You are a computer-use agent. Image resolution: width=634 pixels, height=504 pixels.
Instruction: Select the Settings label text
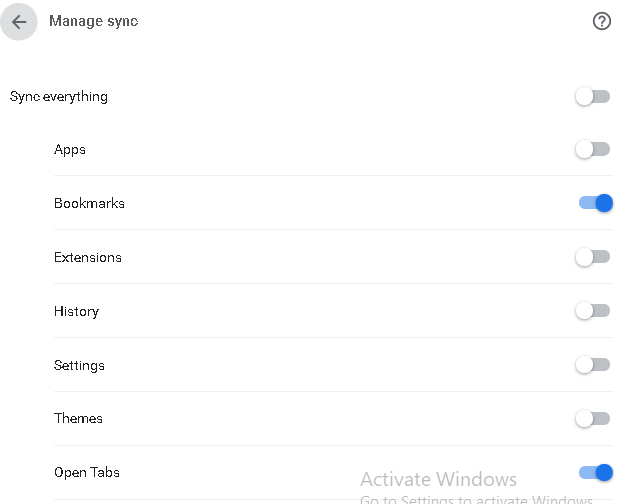pyautogui.click(x=79, y=365)
